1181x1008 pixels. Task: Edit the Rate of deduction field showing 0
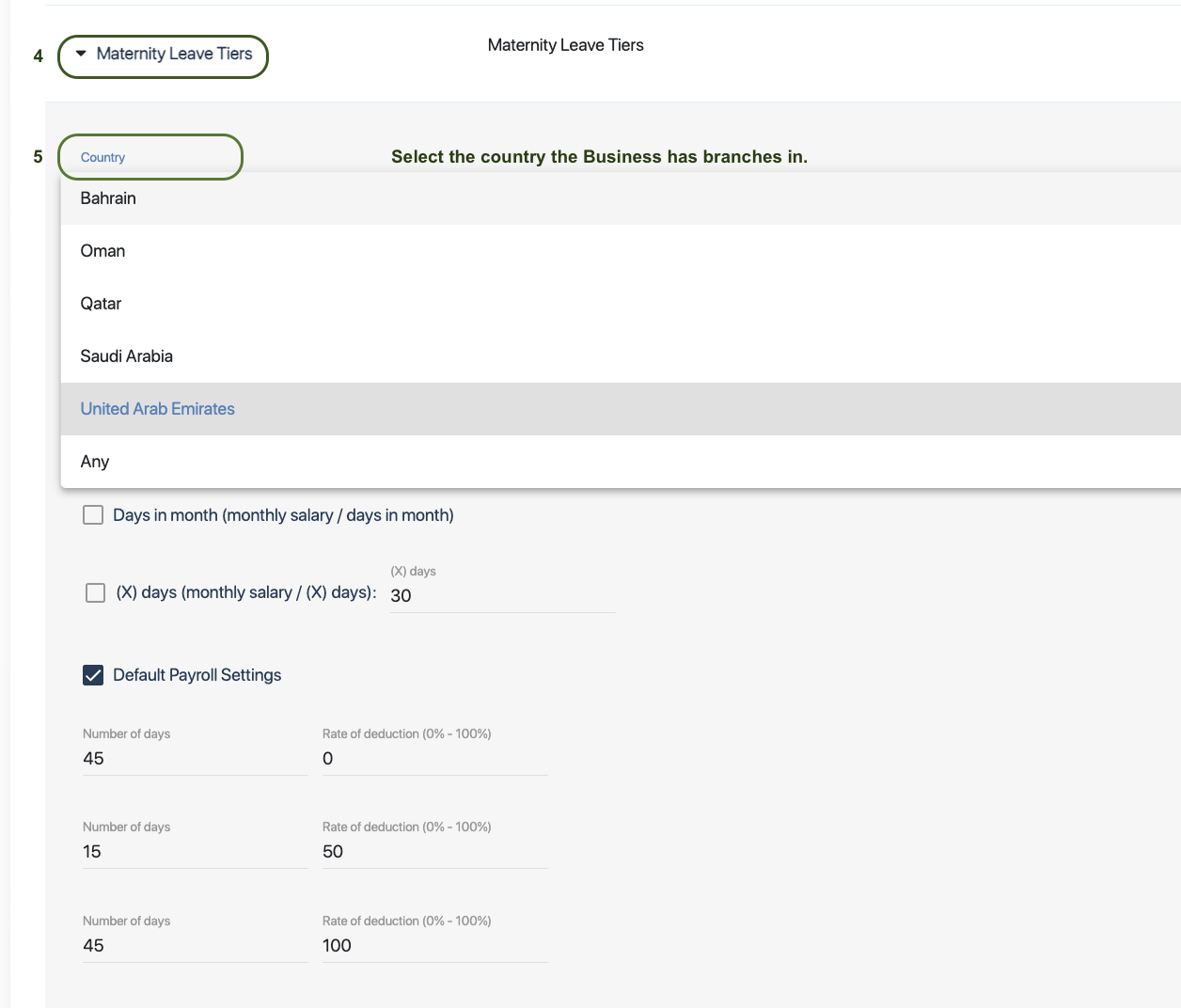(x=433, y=759)
